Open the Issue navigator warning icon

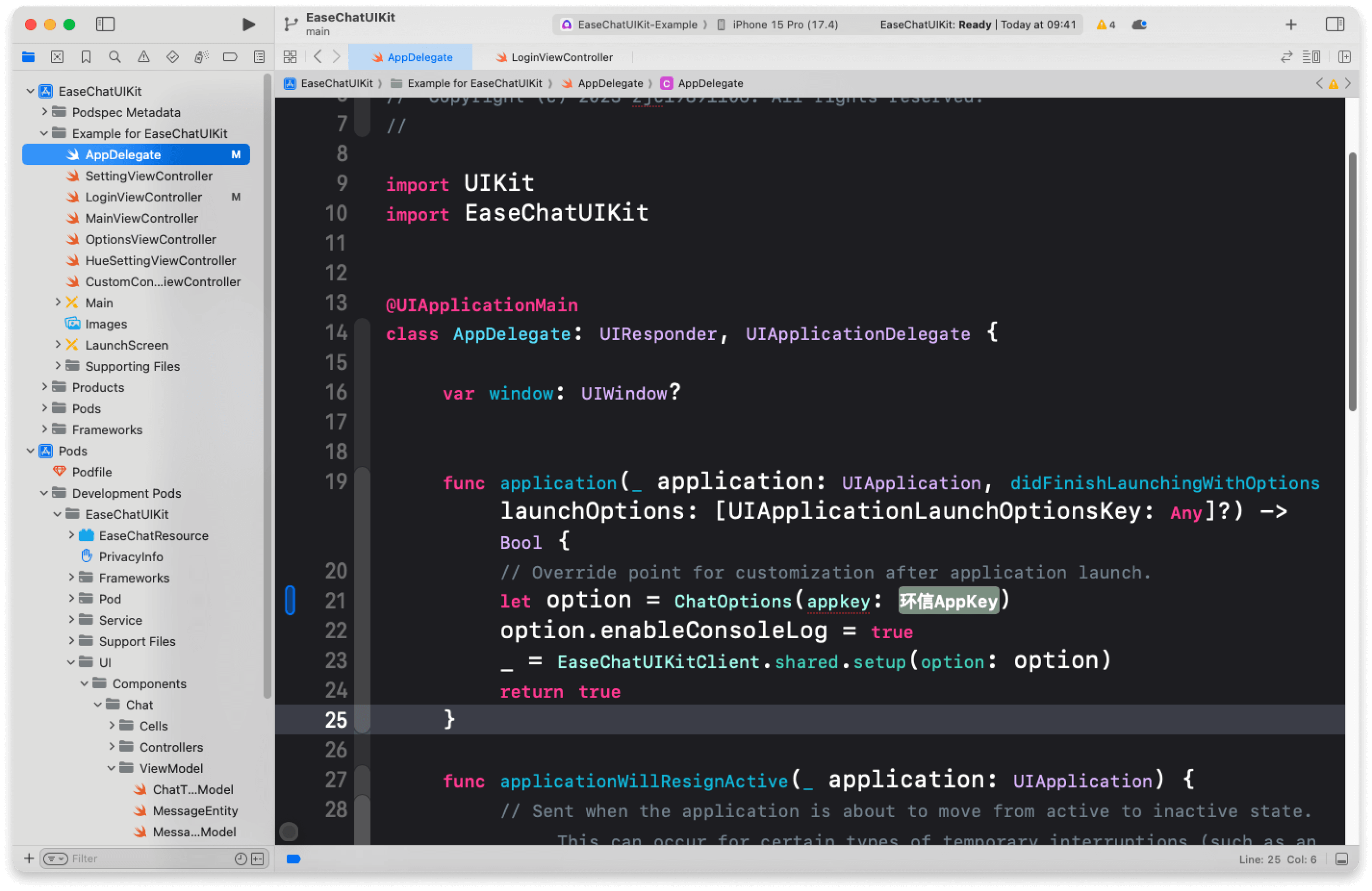coord(144,57)
